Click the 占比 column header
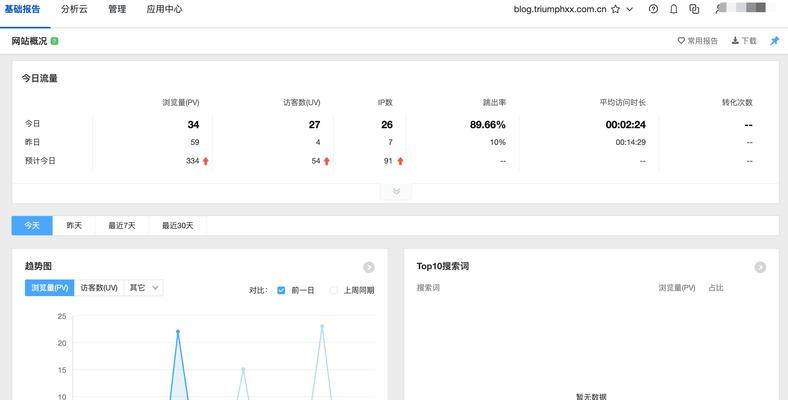 [x=716, y=288]
